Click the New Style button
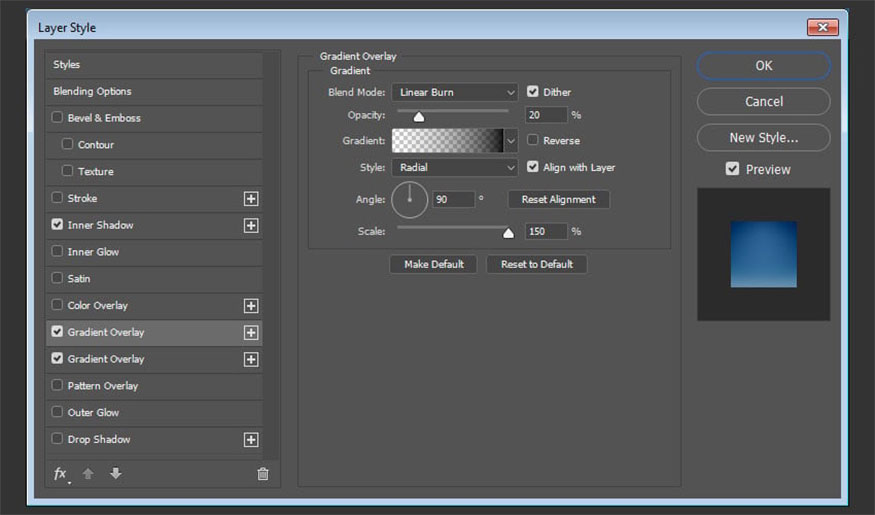This screenshot has width=875, height=515. click(x=763, y=138)
